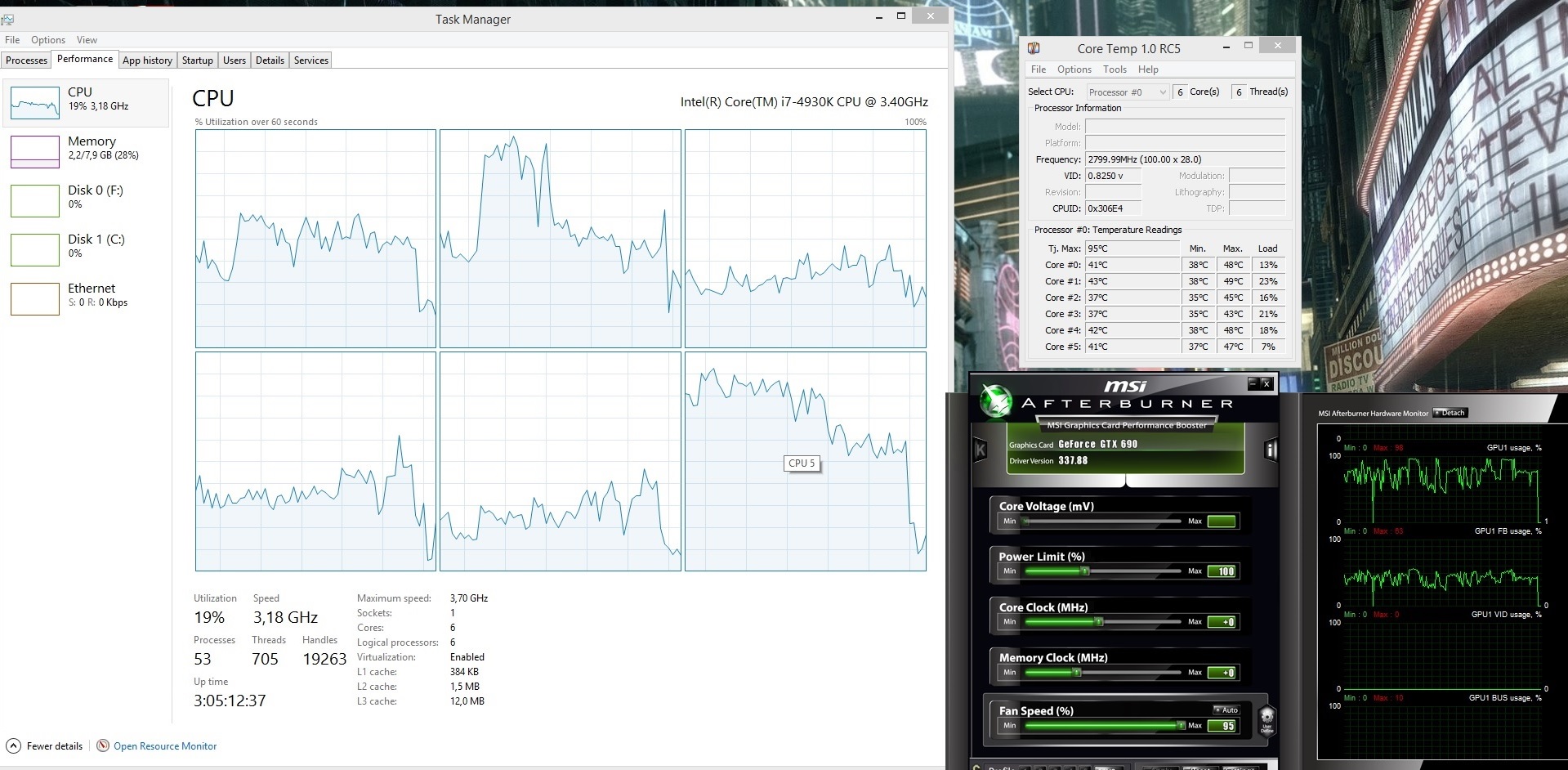Open the Select CPU Processor #0 dropdown
This screenshot has width=1568, height=770.
[1128, 92]
